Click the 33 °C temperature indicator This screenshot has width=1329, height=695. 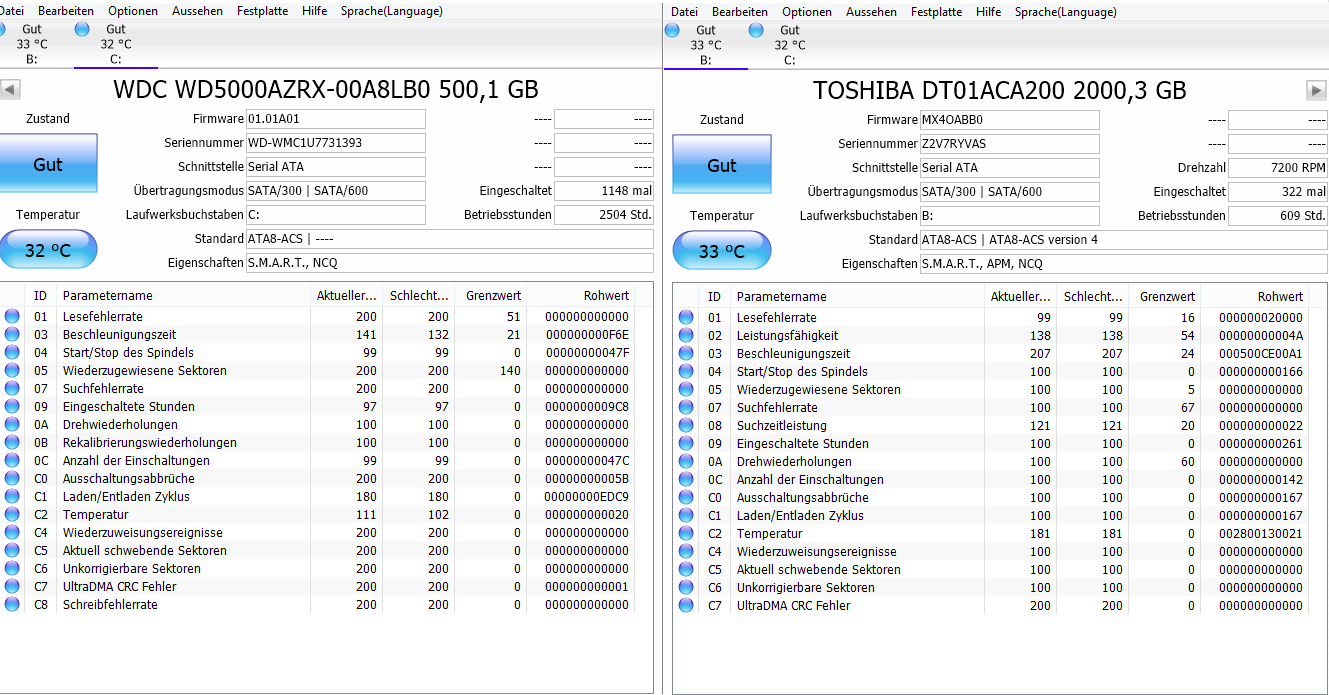pos(722,250)
